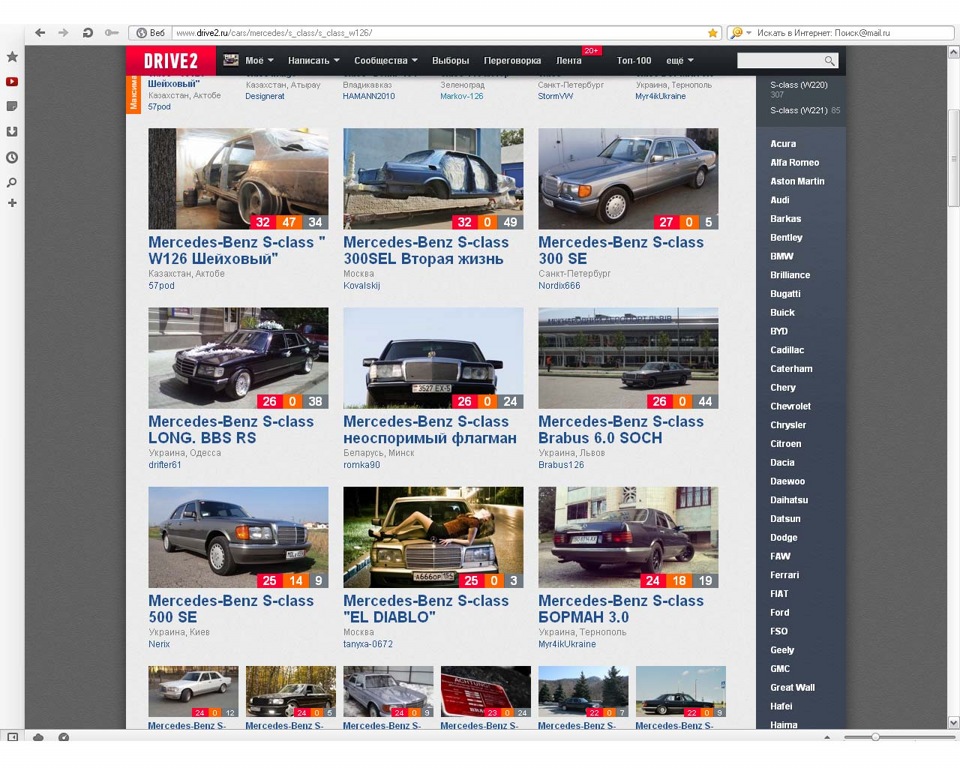
Task: Click the scrollbar down arrow
Action: click(x=953, y=723)
